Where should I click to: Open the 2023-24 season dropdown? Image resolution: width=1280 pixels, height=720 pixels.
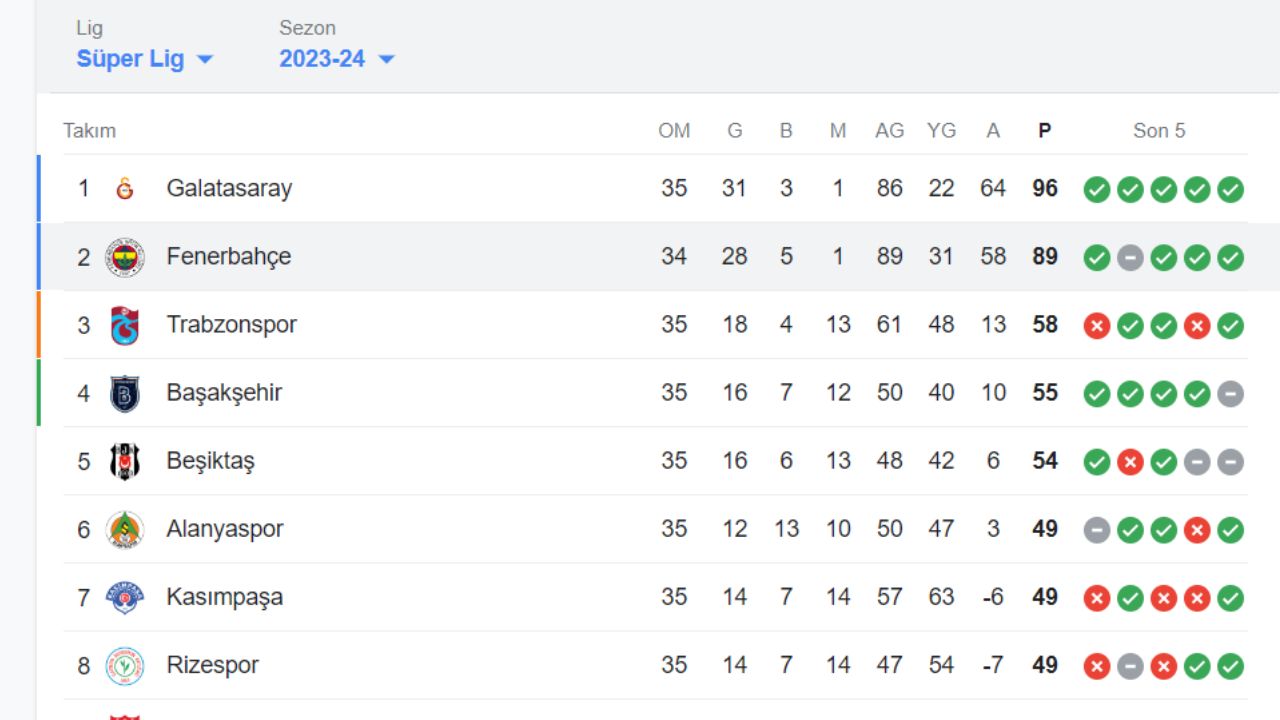pyautogui.click(x=322, y=59)
